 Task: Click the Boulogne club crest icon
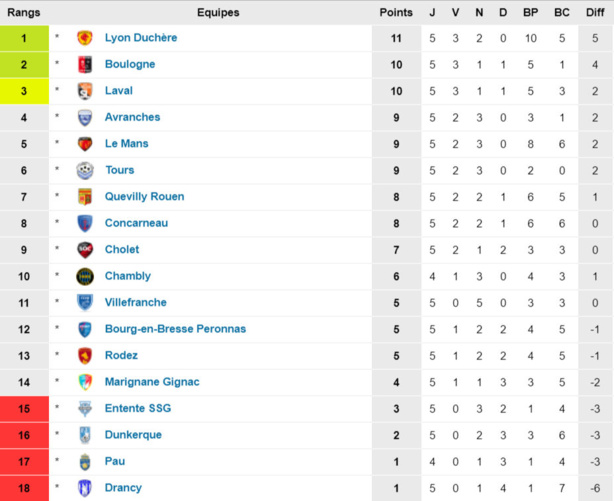coord(85,64)
